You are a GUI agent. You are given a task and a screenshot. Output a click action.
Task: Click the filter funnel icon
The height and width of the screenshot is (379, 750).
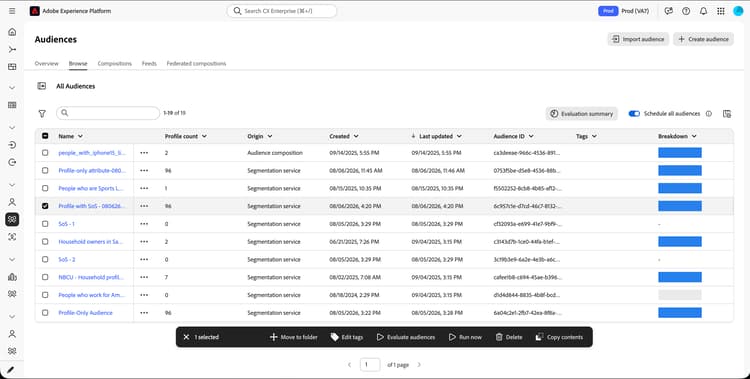click(x=42, y=113)
